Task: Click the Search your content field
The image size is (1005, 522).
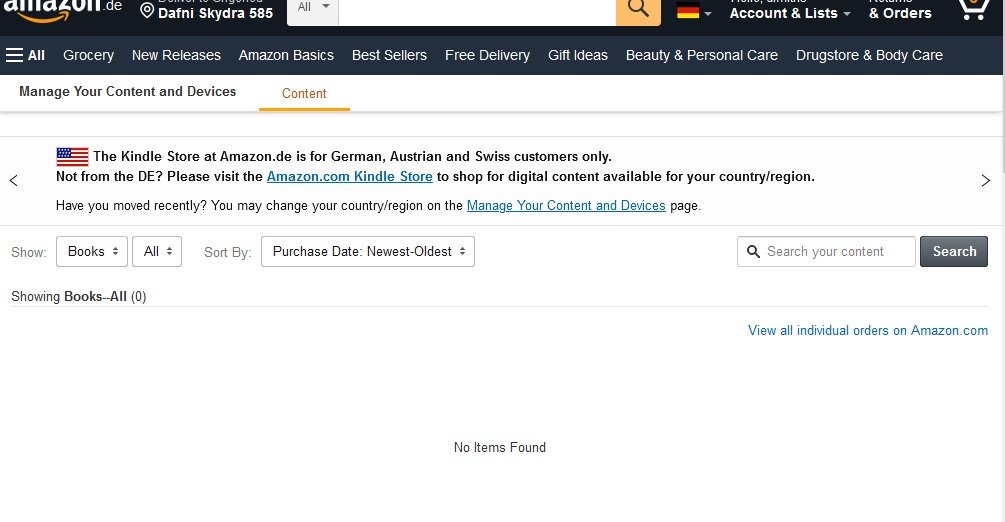Action: tap(826, 251)
